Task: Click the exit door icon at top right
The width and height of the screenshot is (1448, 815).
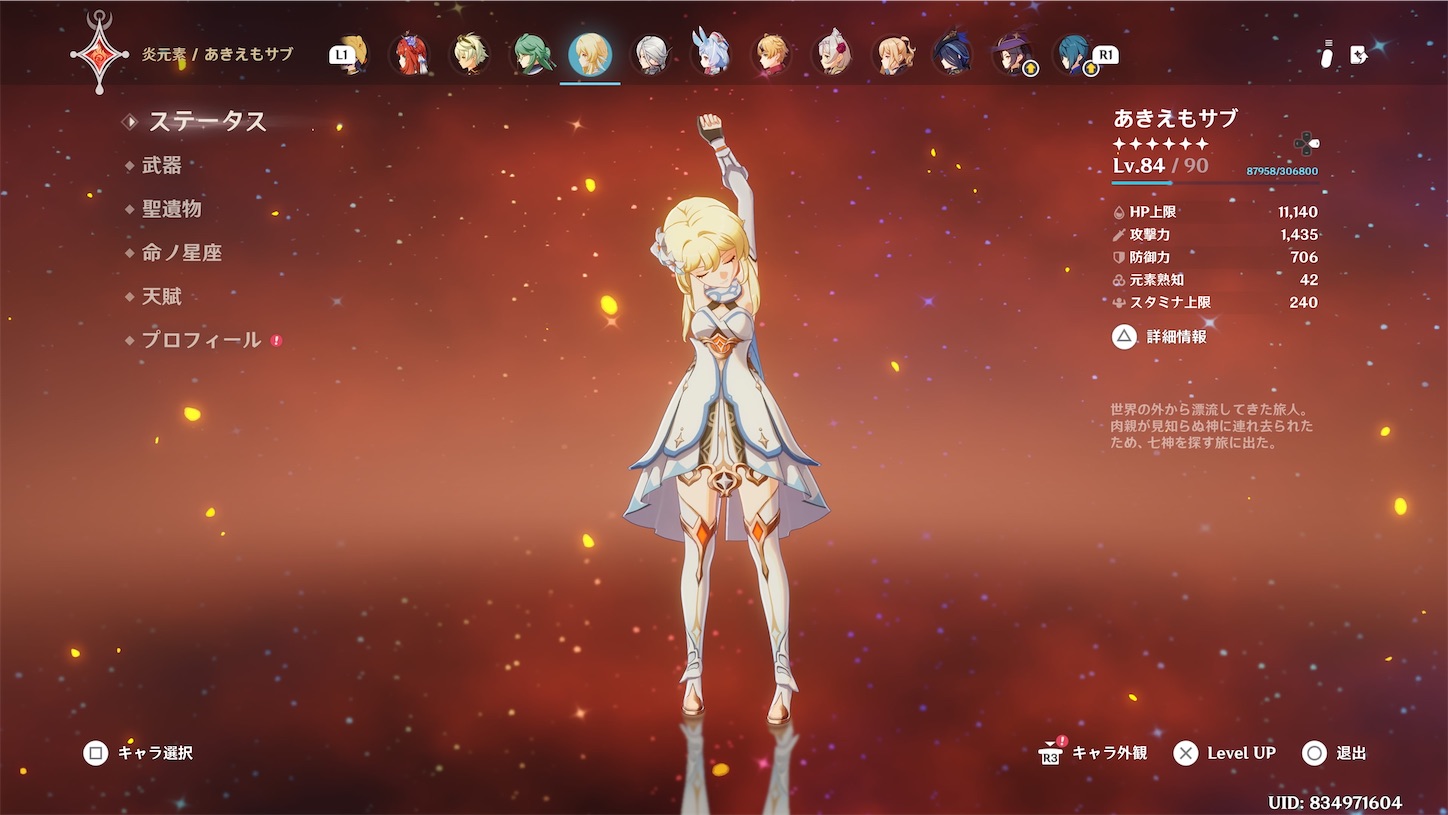Action: point(1359,55)
